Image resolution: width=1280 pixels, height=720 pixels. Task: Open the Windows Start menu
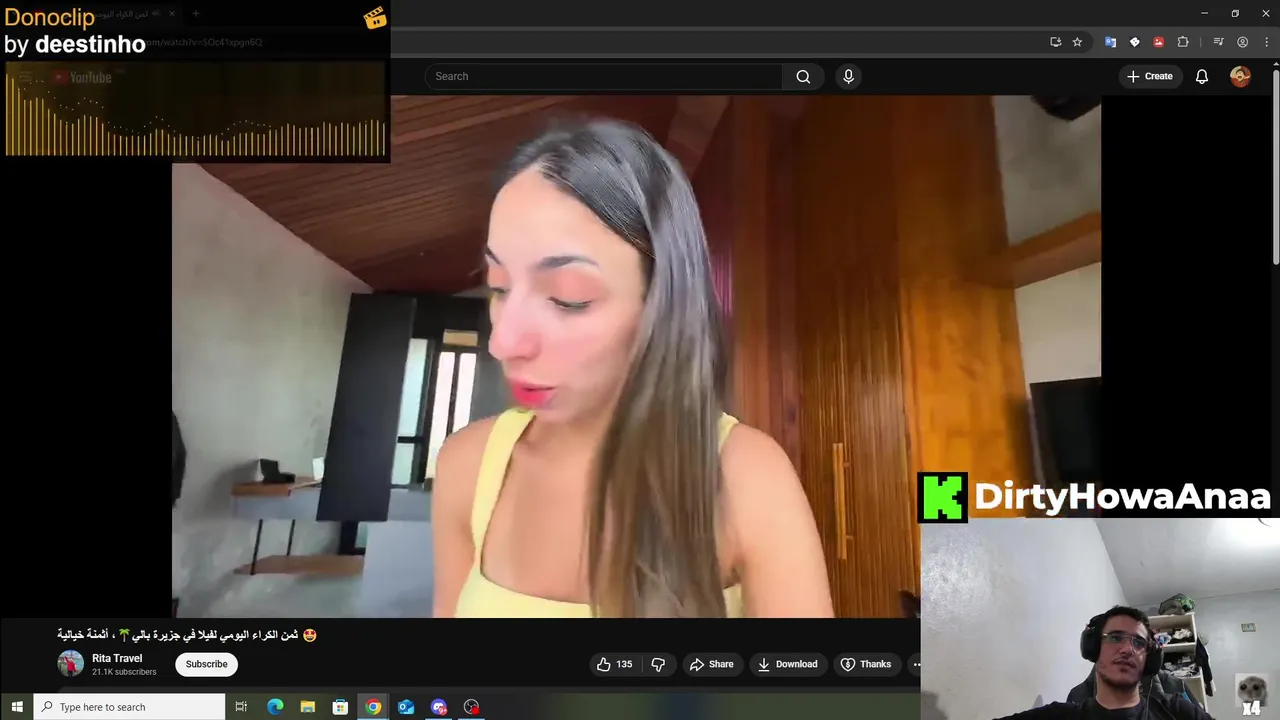(17, 707)
